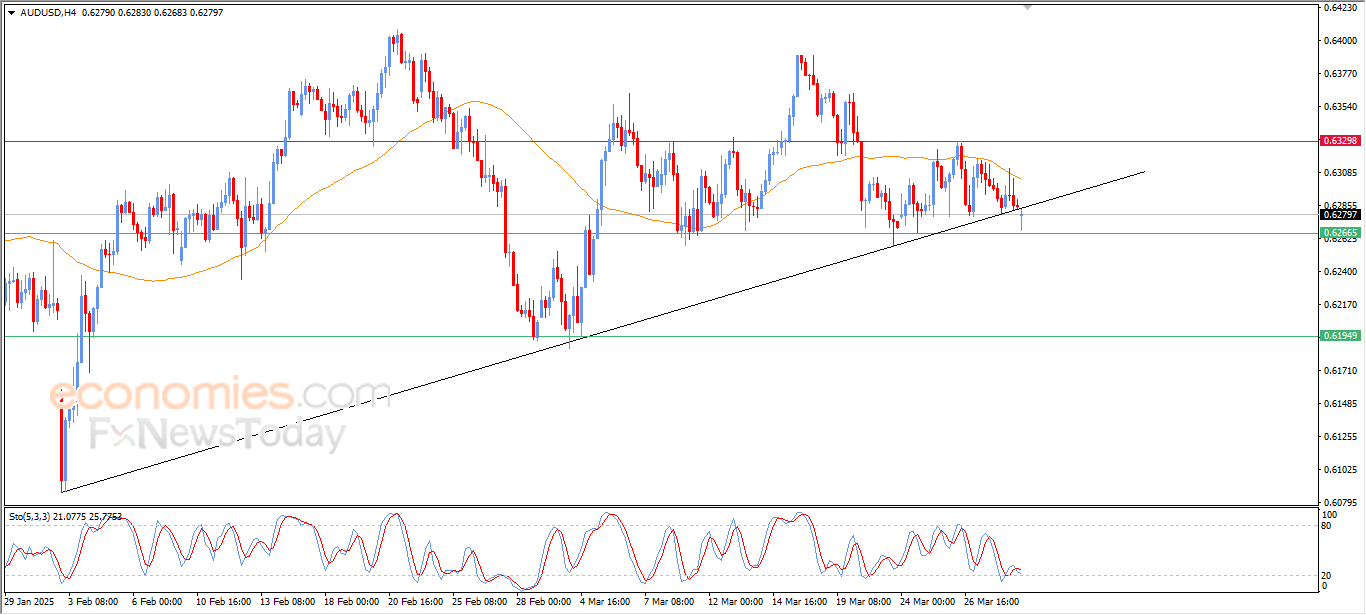Click the 0.63770 price axis label
The height and width of the screenshot is (615, 1366).
(1340, 73)
